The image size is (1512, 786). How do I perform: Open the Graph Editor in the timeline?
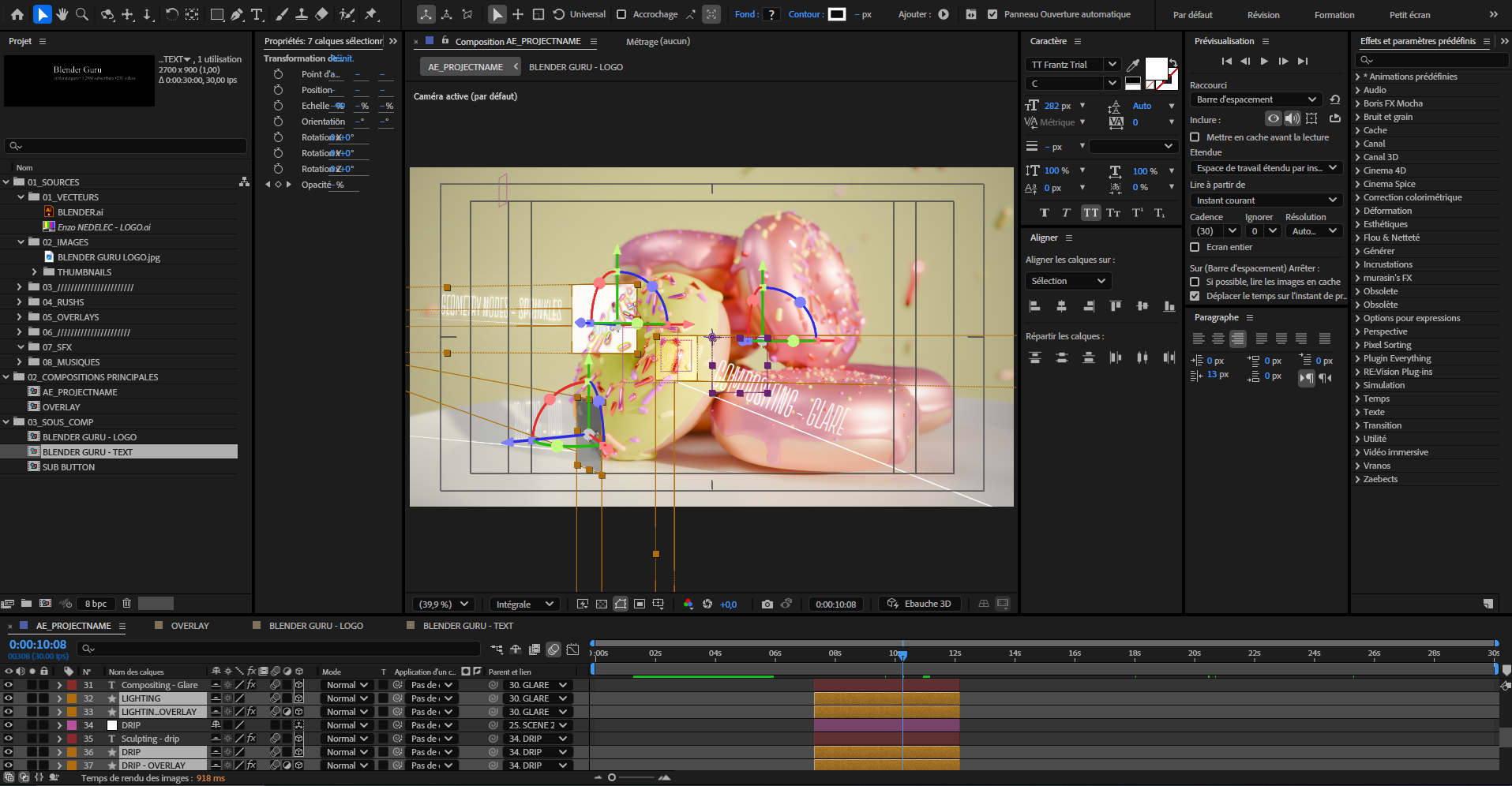(x=573, y=649)
